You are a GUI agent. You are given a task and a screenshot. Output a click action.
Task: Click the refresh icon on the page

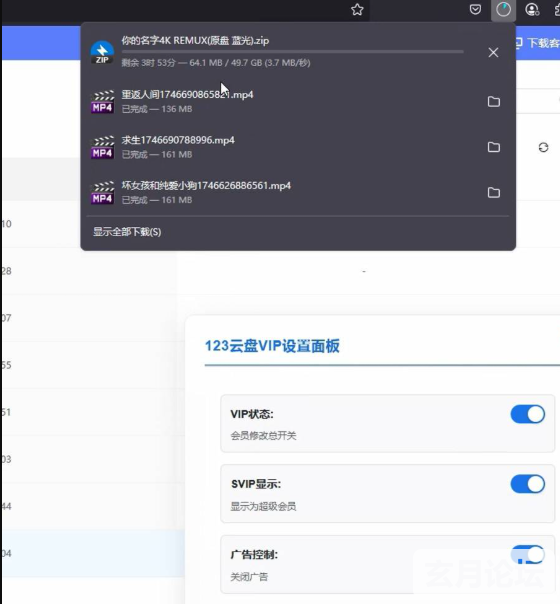click(543, 147)
